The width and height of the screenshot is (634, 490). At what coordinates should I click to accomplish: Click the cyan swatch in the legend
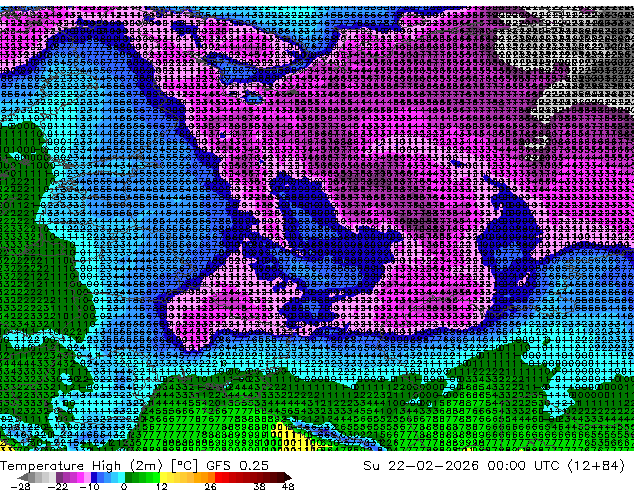click(x=121, y=477)
